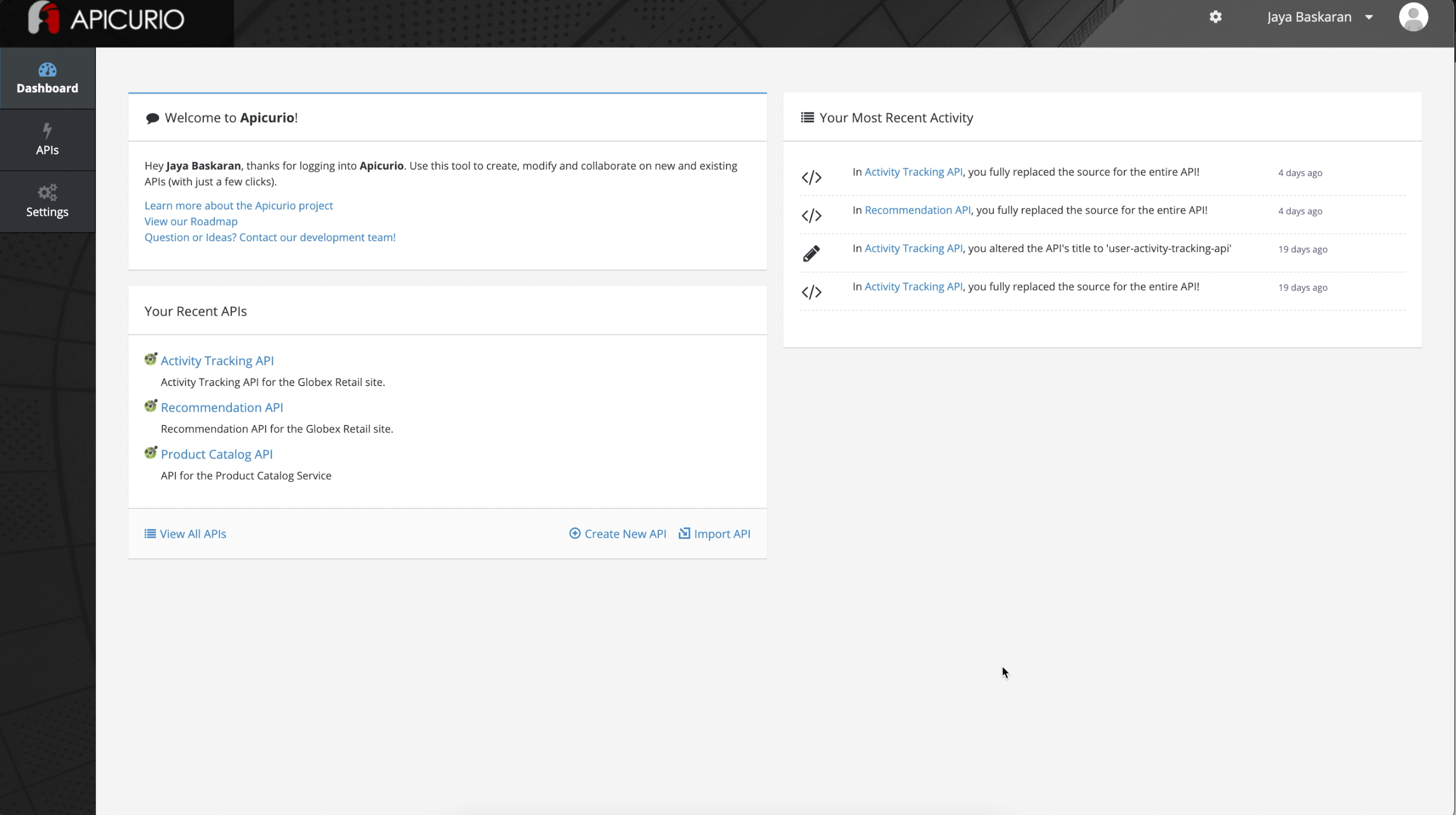Click Contact our development team link

point(270,237)
